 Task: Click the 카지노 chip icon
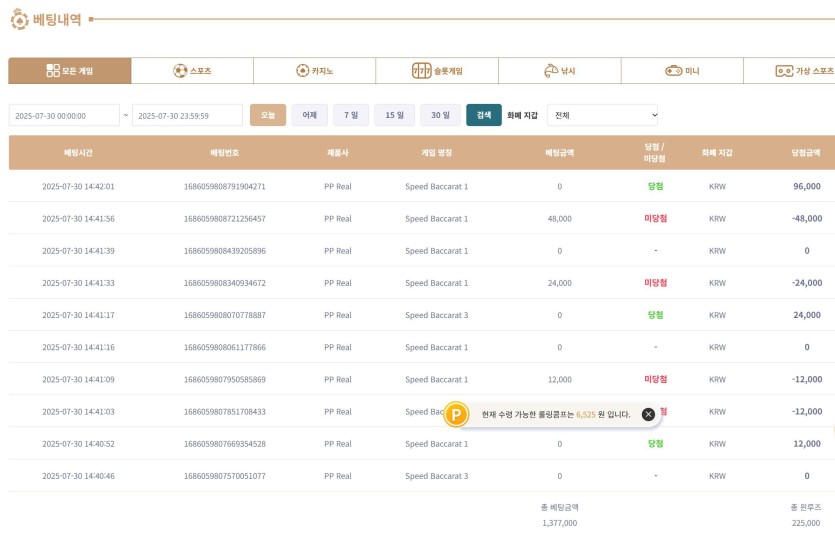pyautogui.click(x=303, y=71)
